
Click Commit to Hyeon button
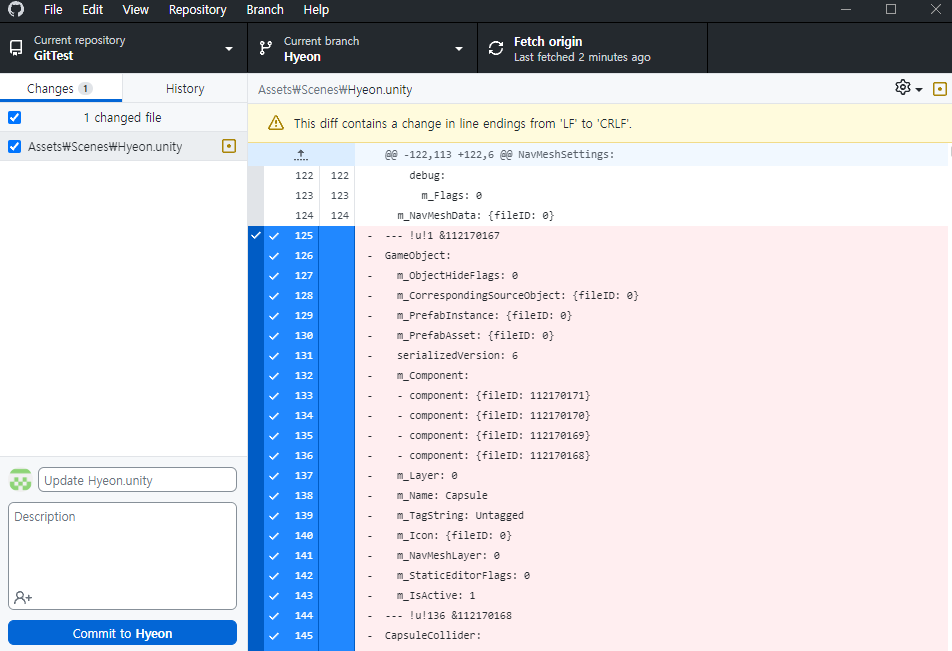(x=122, y=633)
